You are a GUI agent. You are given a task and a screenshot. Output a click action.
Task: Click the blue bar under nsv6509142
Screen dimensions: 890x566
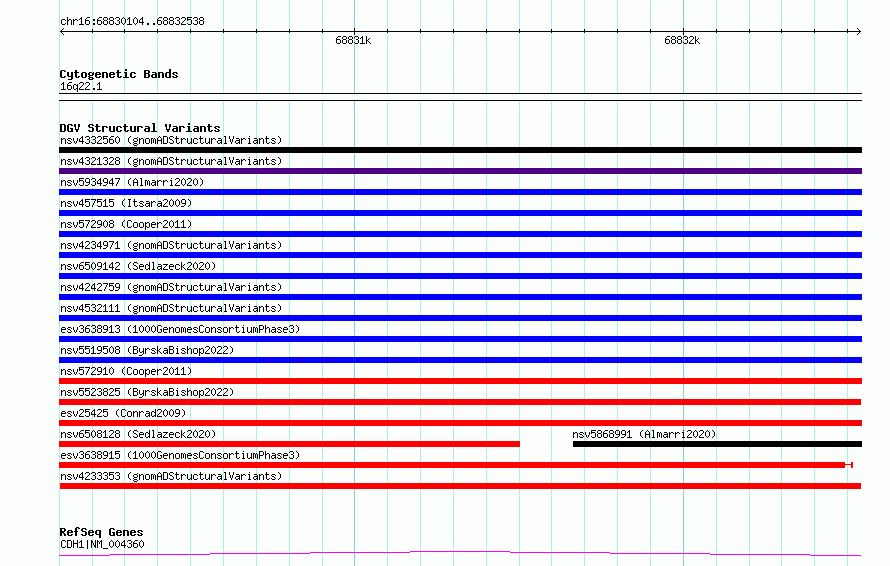point(460,276)
